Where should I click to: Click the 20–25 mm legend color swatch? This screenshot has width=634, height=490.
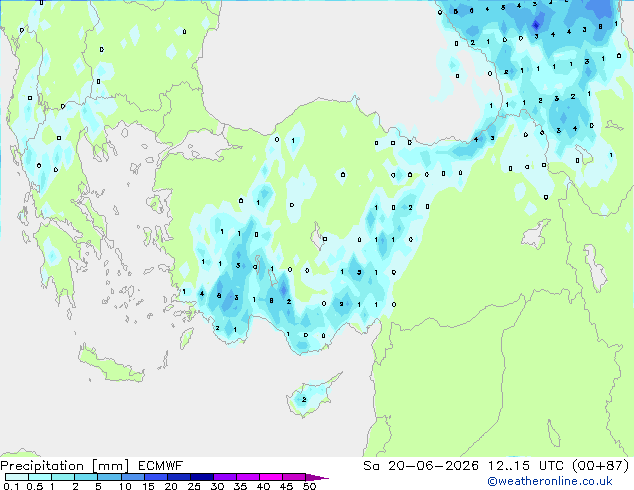click(x=178, y=477)
